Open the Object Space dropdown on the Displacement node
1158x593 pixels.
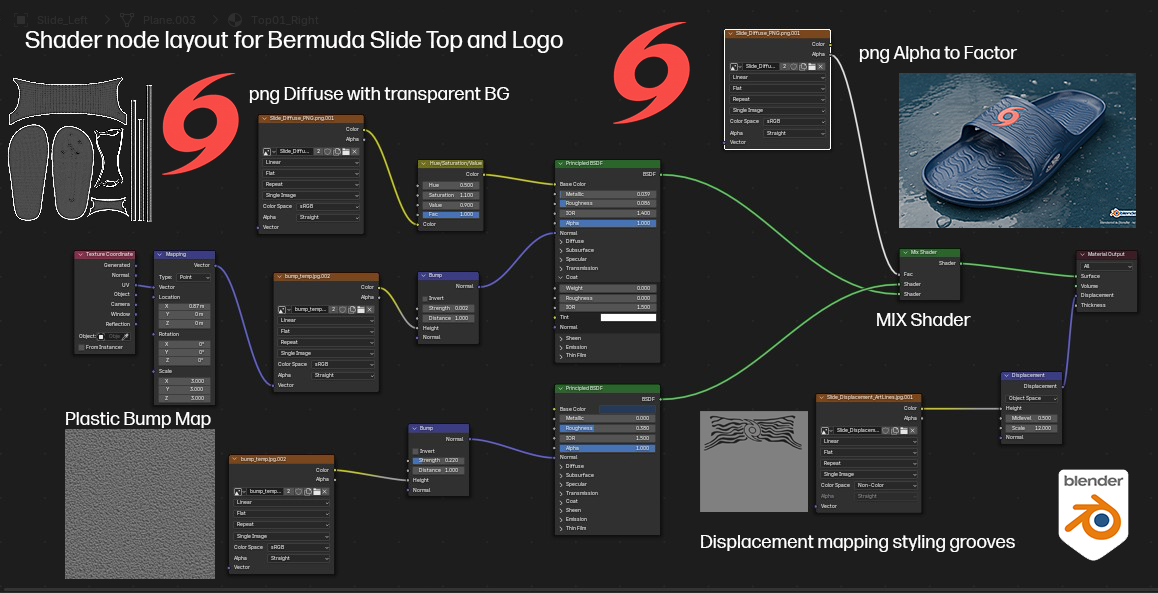(x=1030, y=397)
